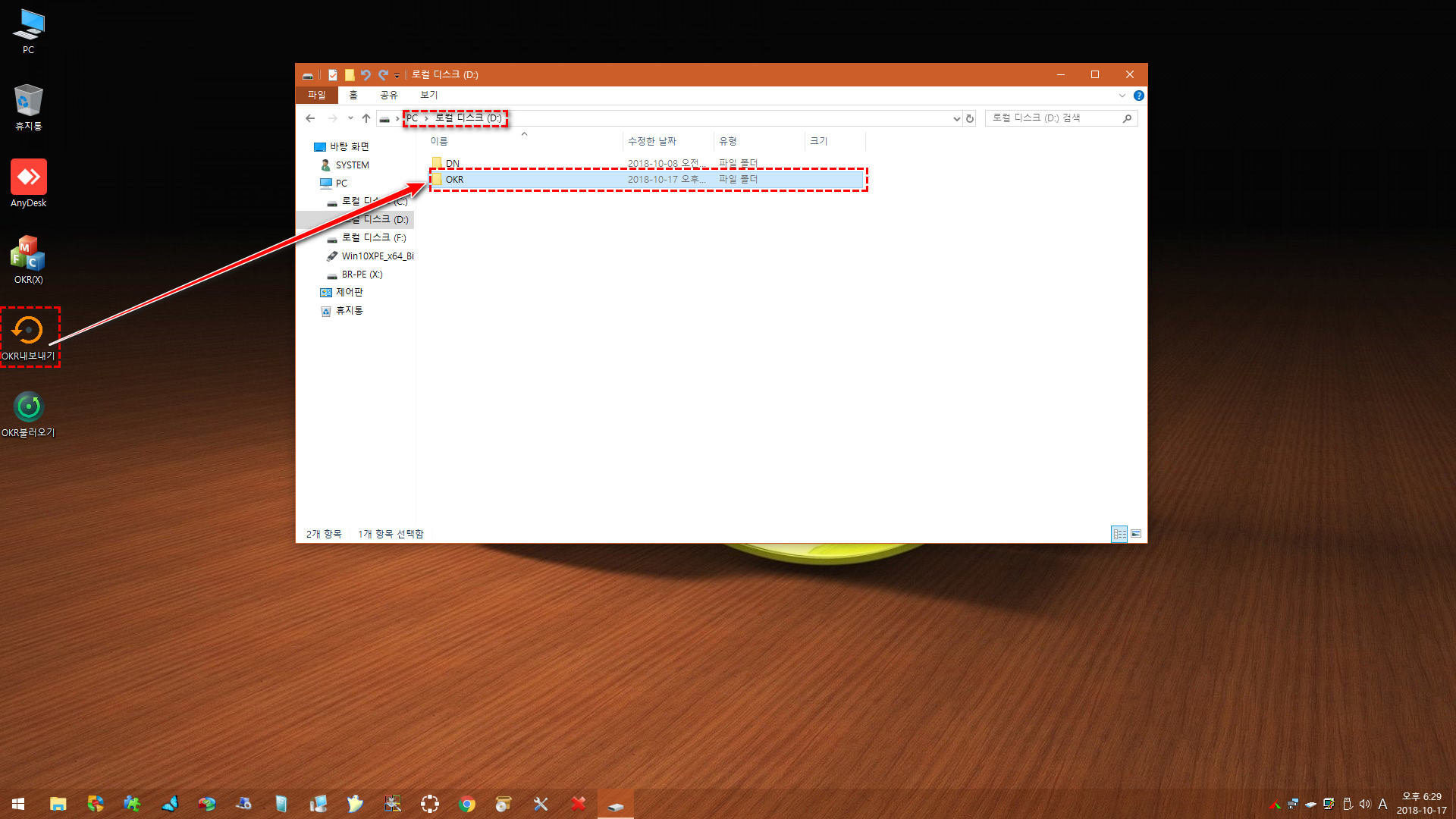Click the Redo icon in the title bar

coord(383,74)
